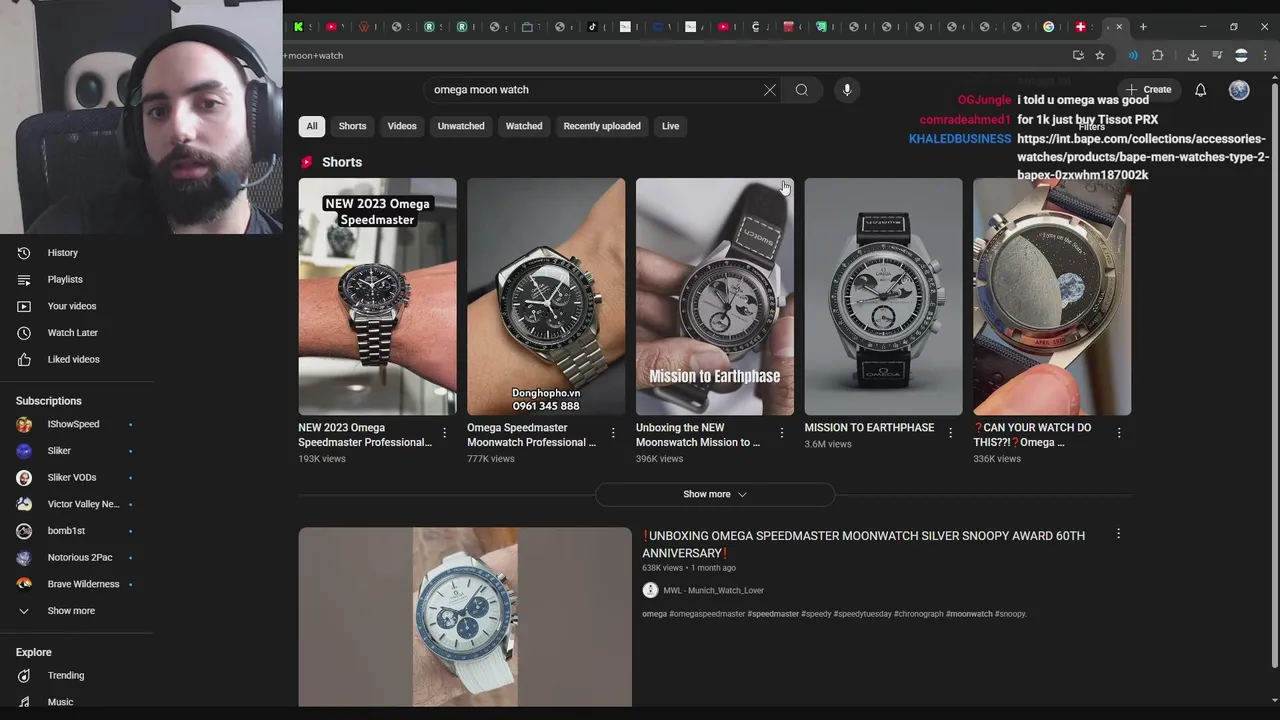Click the #omegaspeedmaster hashtag in description

tap(707, 614)
